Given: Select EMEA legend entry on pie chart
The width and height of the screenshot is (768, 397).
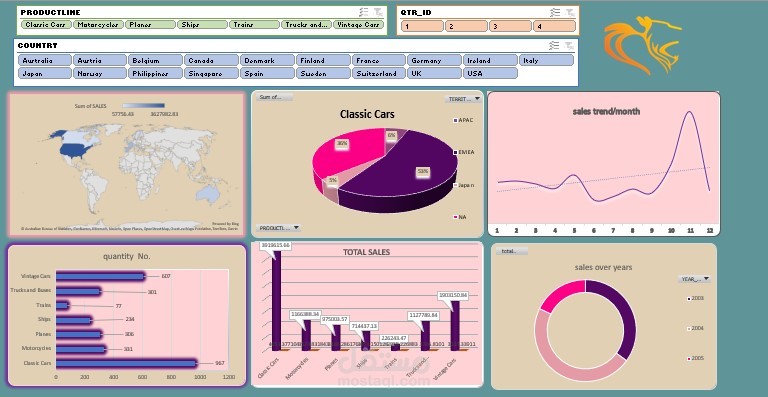Looking at the screenshot, I should (464, 152).
